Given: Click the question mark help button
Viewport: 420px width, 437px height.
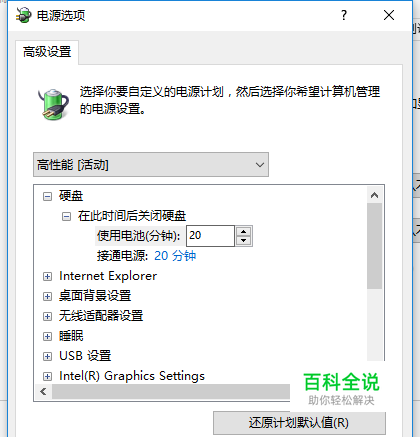Looking at the screenshot, I should (344, 15).
